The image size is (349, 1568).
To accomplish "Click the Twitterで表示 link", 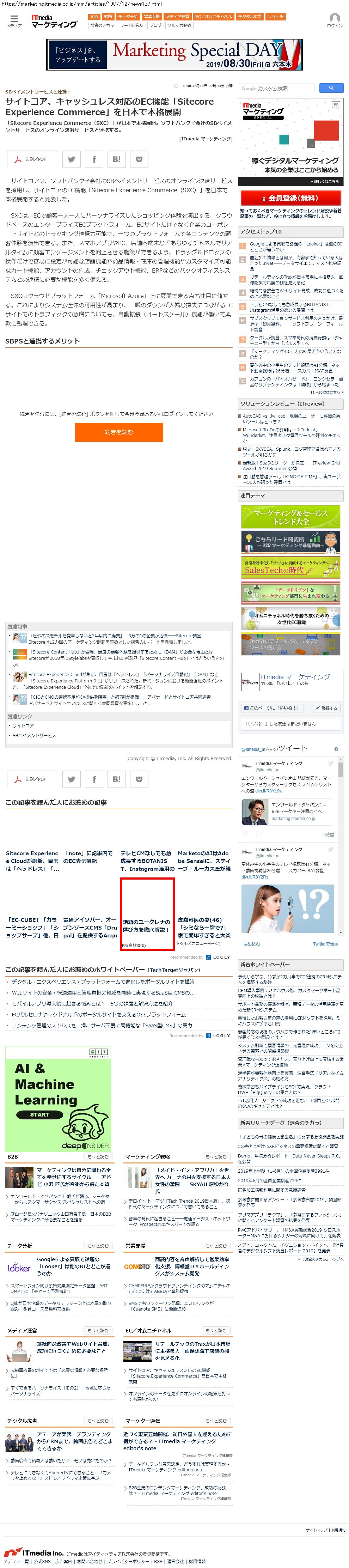I will click(326, 943).
